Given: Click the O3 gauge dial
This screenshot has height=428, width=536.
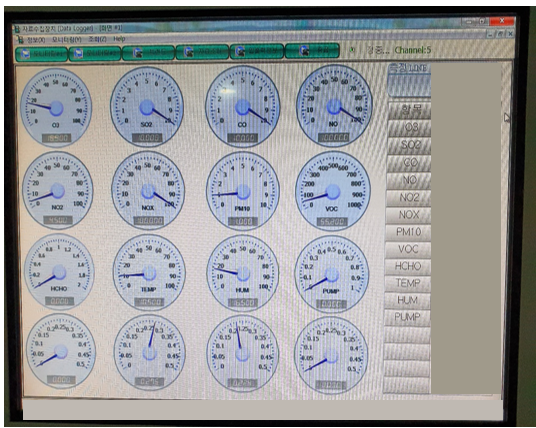Looking at the screenshot, I should pos(56,108).
